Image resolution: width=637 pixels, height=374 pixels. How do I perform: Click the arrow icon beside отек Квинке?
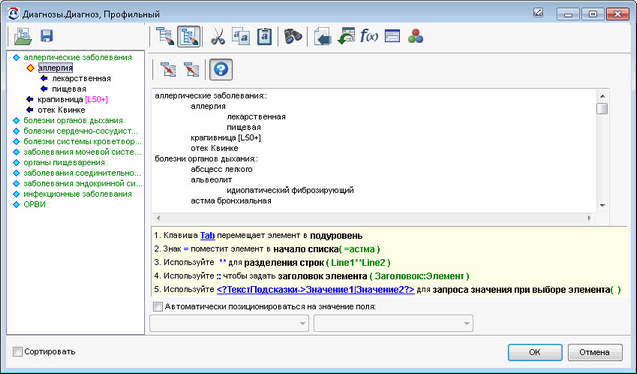click(x=30, y=110)
